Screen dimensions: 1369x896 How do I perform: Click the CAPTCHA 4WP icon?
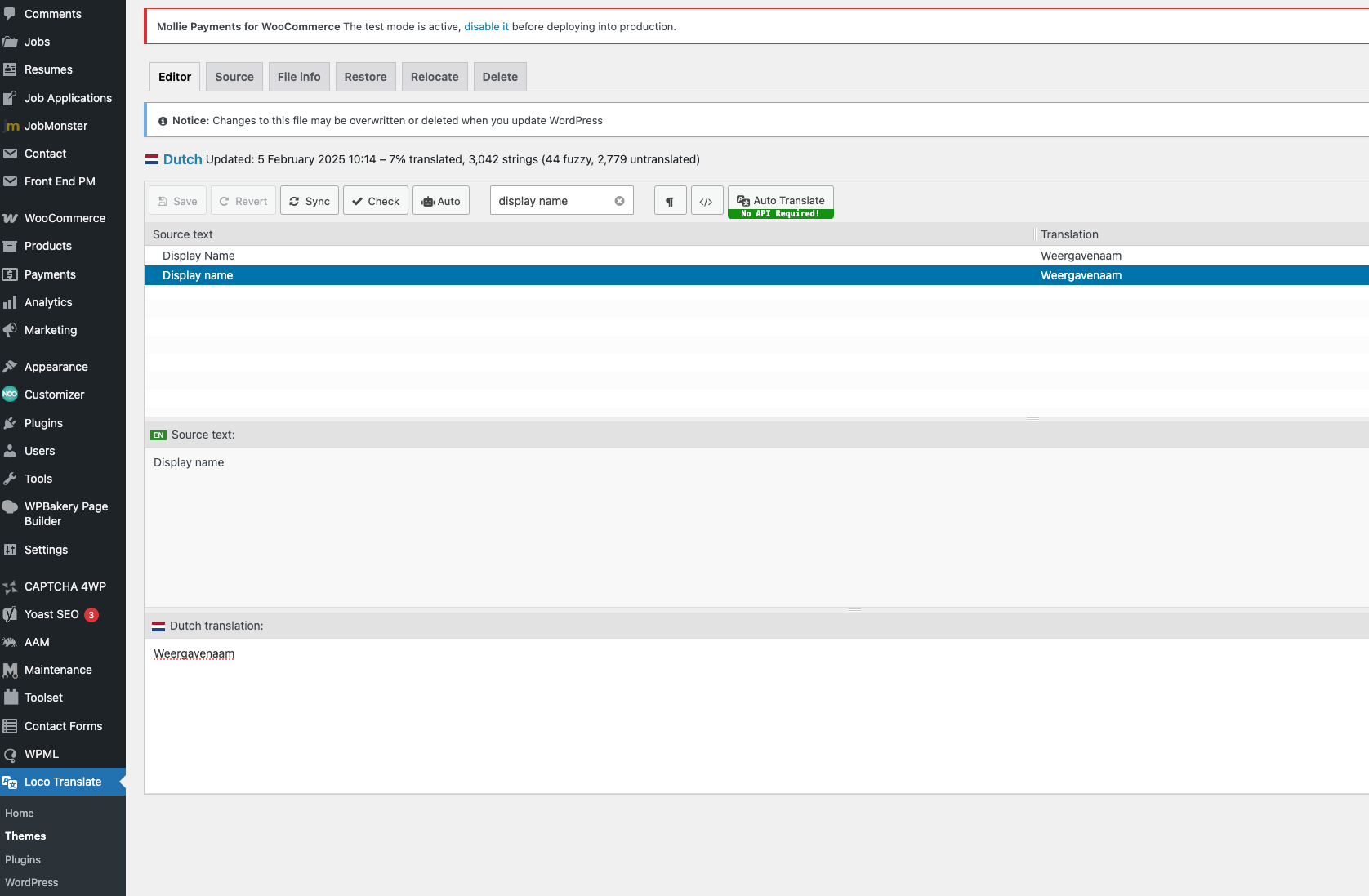click(x=10, y=586)
